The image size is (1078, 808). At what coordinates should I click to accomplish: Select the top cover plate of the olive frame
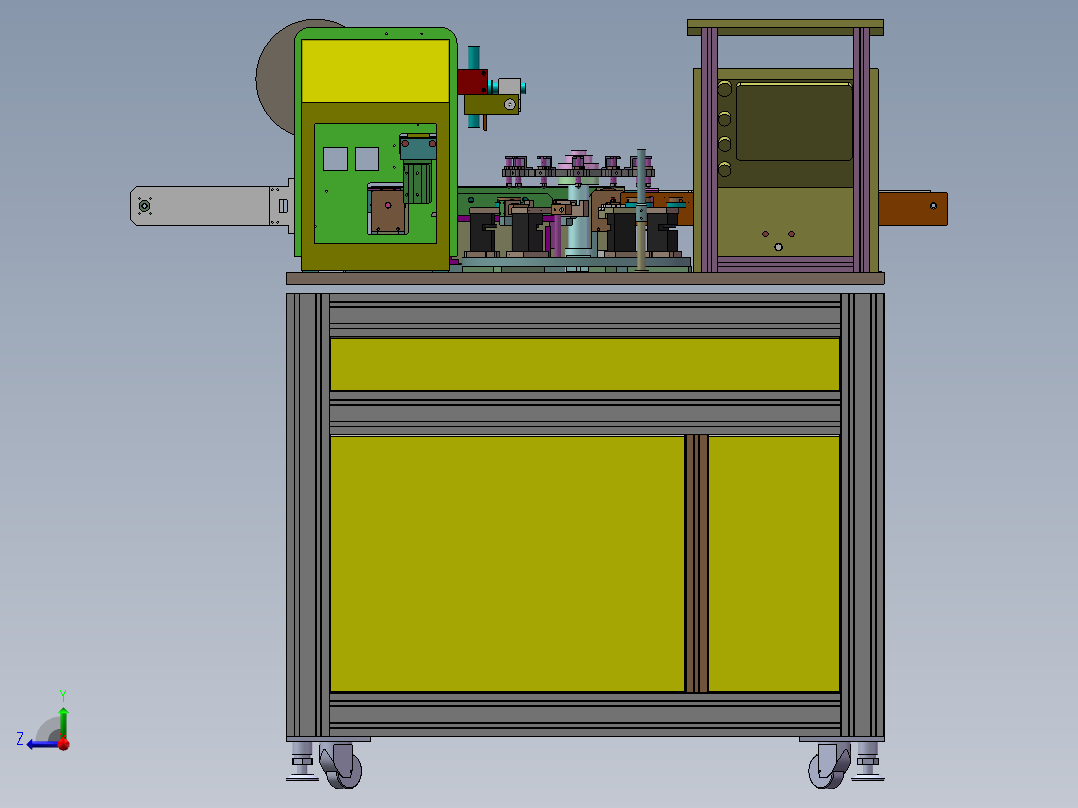pyautogui.click(x=785, y=28)
